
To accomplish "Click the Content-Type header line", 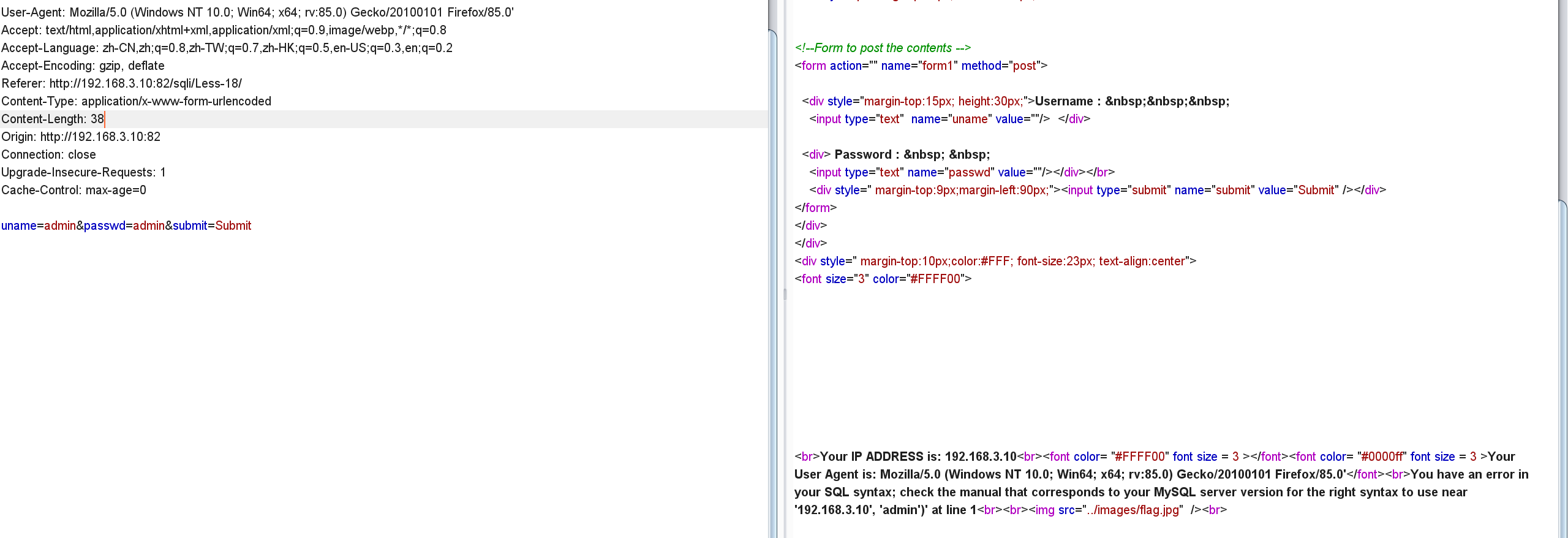I will (x=136, y=101).
